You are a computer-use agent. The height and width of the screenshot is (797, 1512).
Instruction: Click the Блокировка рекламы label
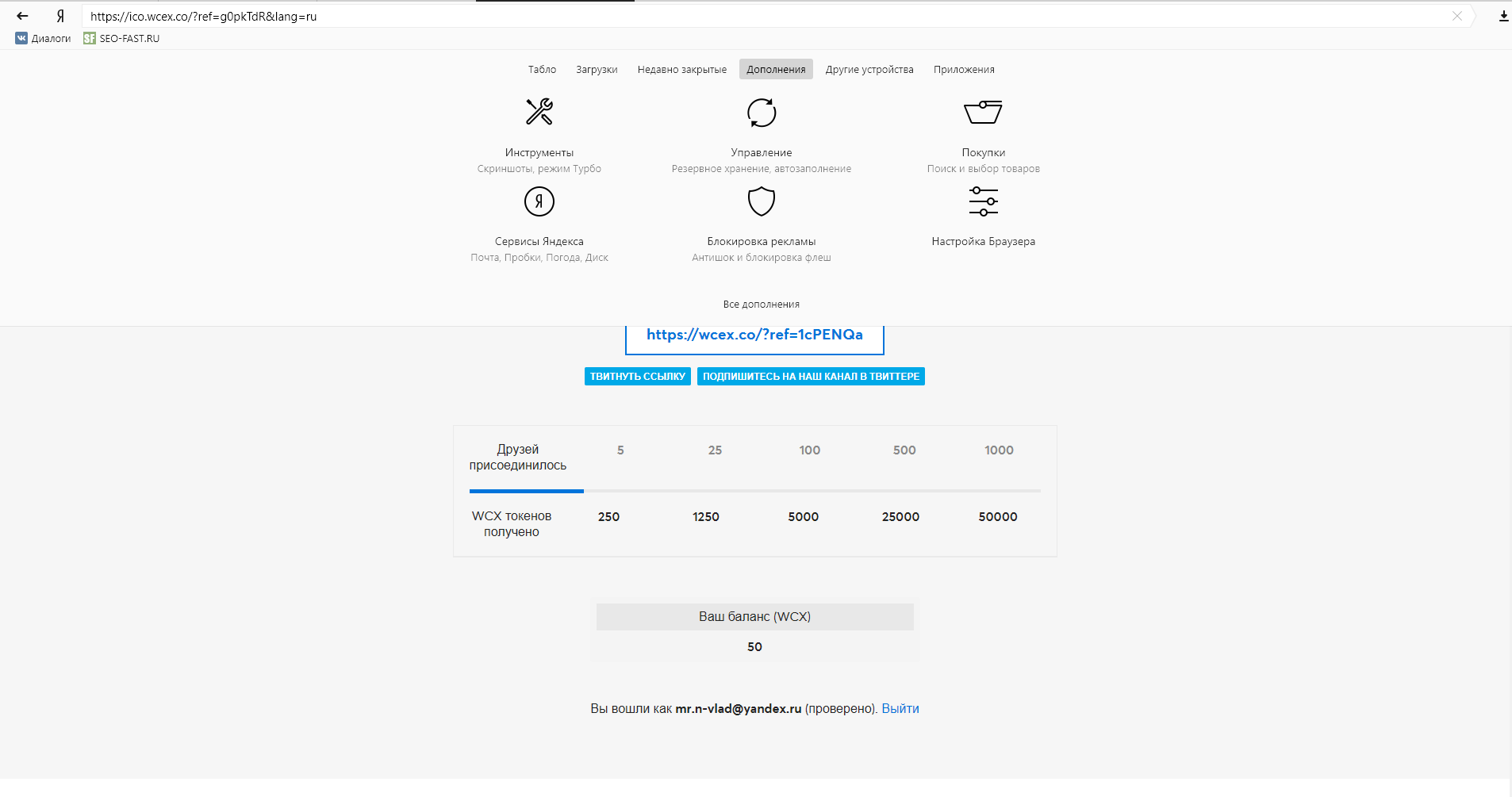[x=762, y=242]
